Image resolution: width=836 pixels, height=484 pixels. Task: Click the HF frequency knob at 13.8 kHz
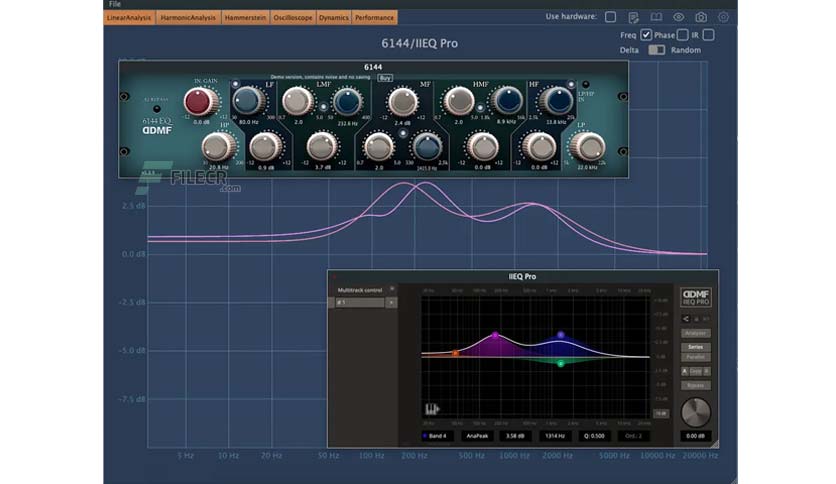556,101
